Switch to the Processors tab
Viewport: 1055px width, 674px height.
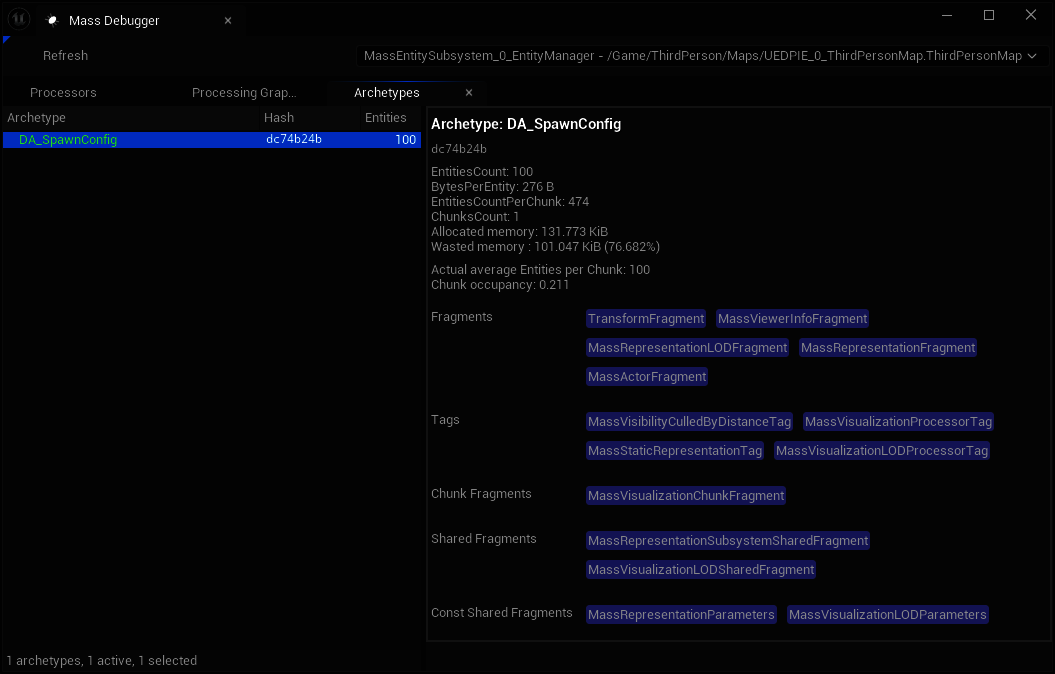(x=63, y=93)
